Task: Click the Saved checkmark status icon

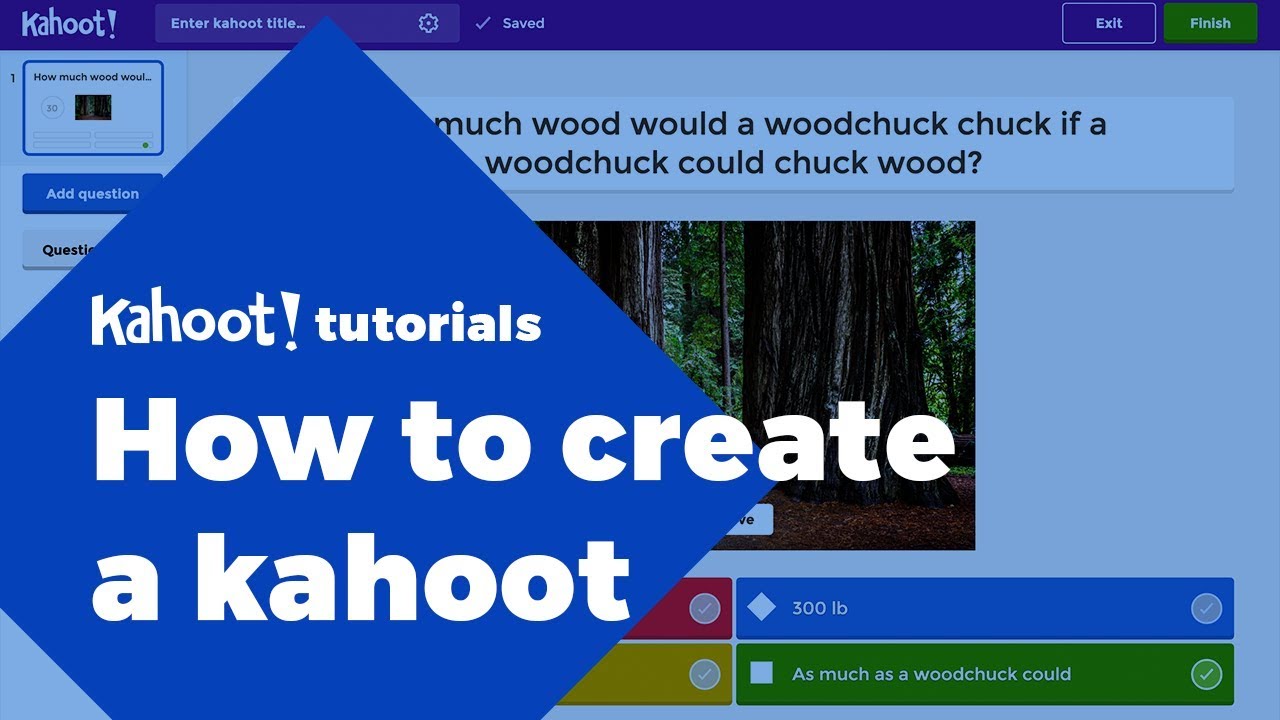Action: pyautogui.click(x=483, y=23)
